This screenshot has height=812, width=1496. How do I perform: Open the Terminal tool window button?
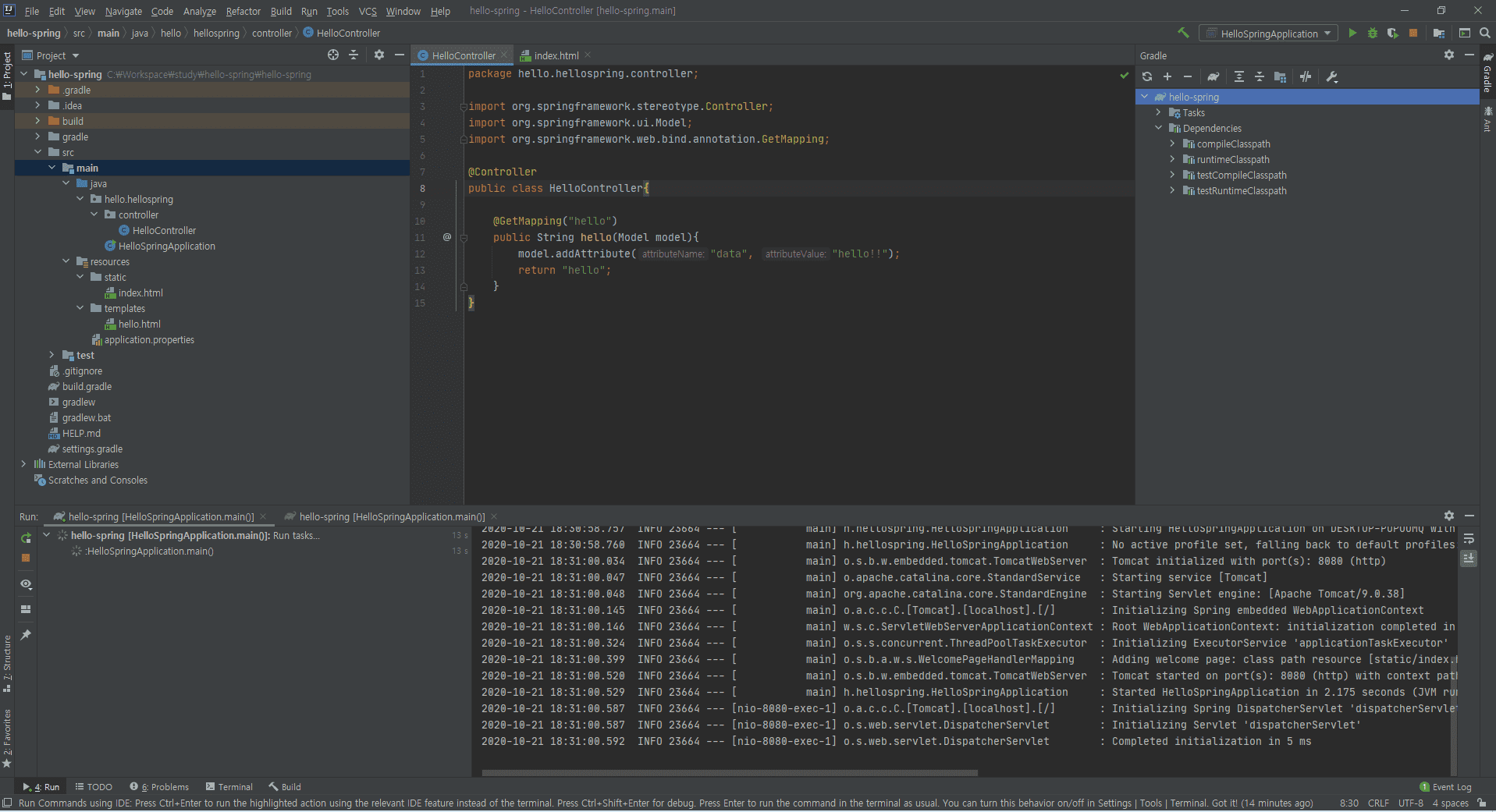pos(229,787)
